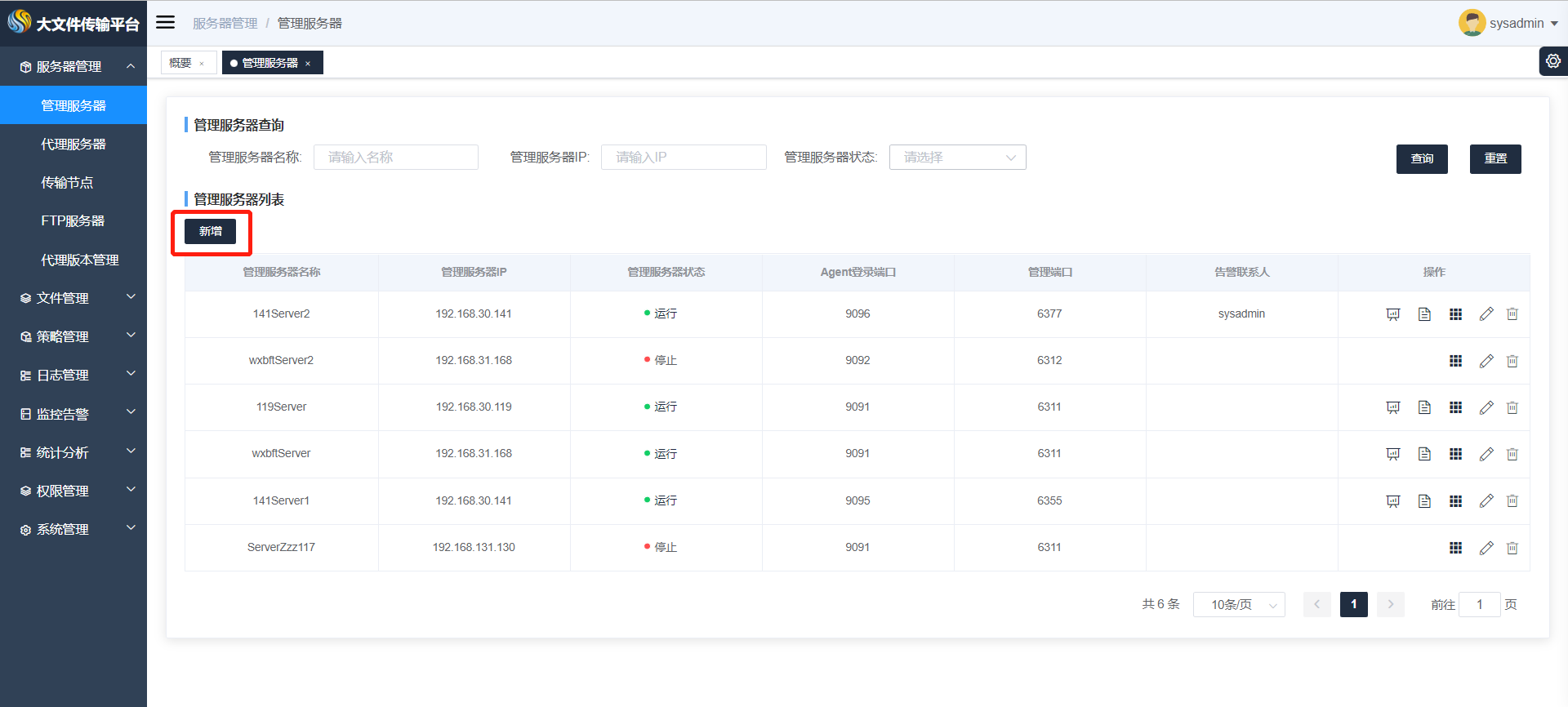The width and height of the screenshot is (1568, 707).
Task: Click the edit pencil icon for wxbftServer2
Action: click(1486, 361)
